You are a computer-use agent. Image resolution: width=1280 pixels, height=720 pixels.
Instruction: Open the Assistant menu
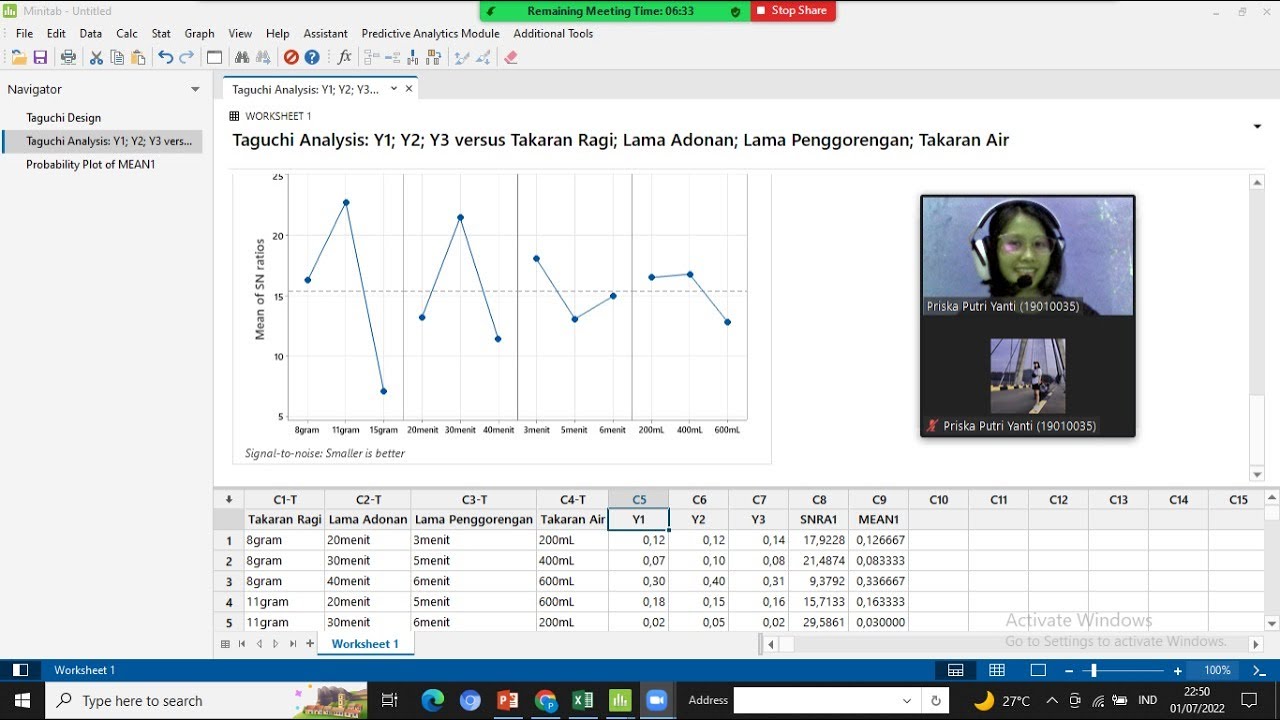click(326, 33)
